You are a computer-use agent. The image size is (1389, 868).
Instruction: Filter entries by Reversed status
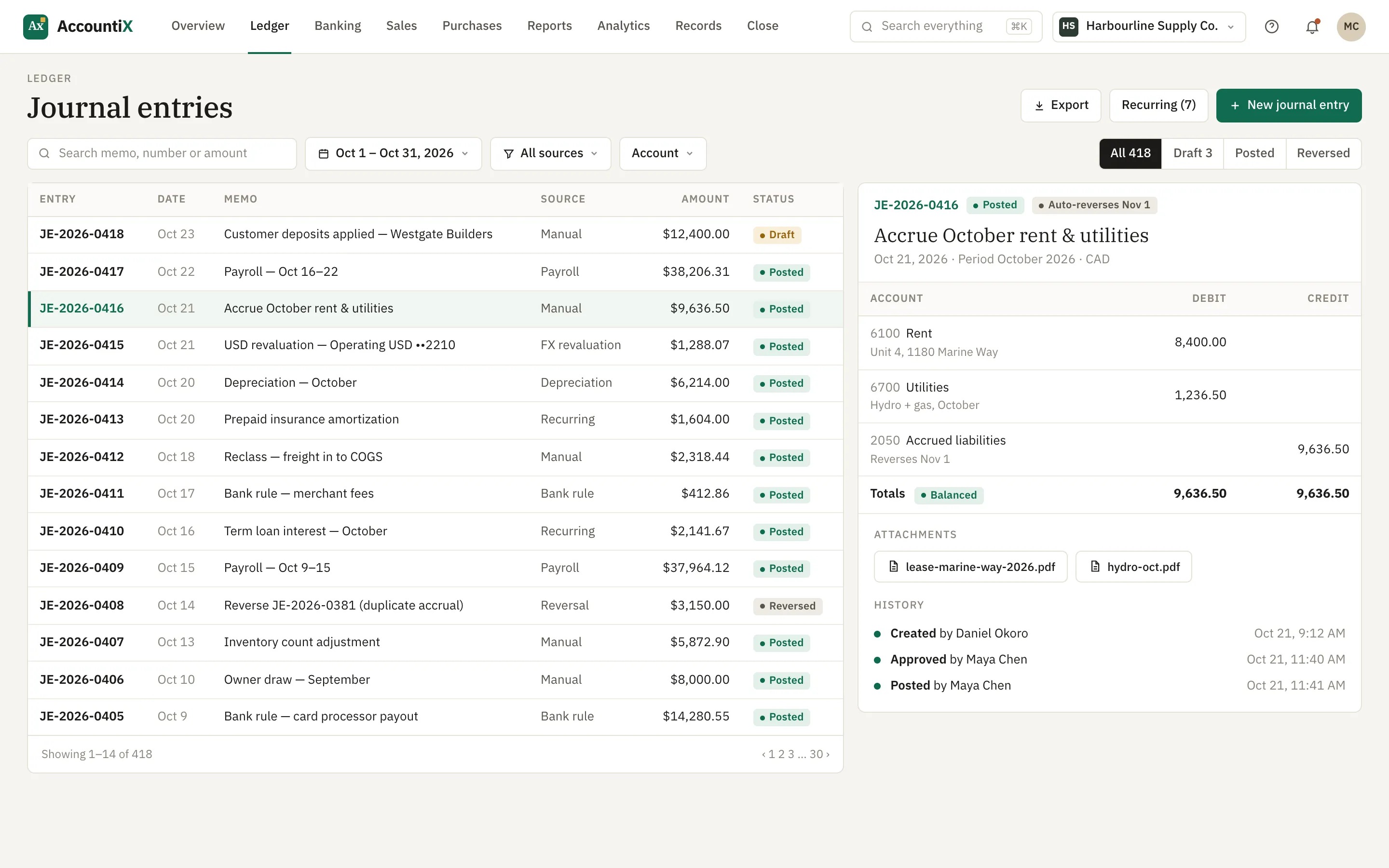1323,153
